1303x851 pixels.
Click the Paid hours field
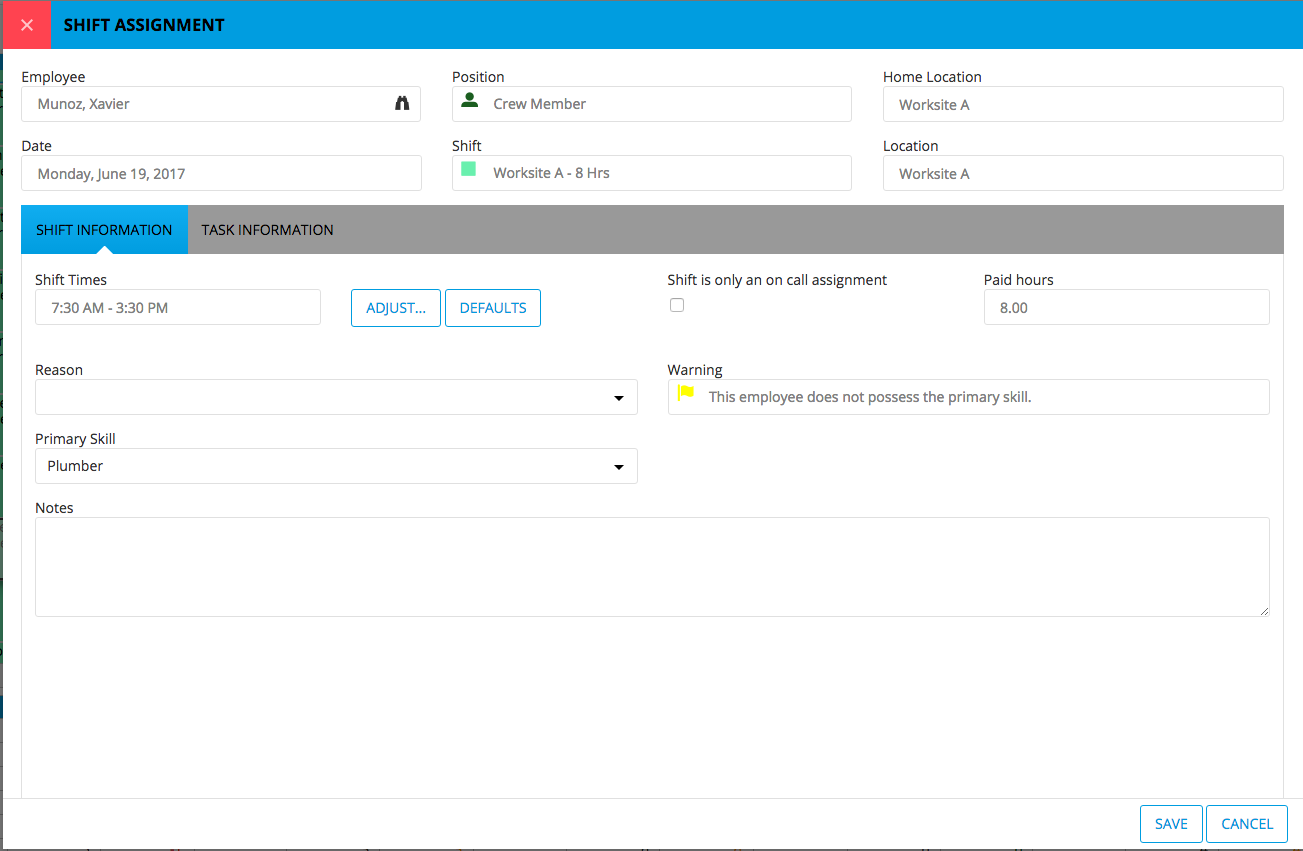click(x=1126, y=308)
